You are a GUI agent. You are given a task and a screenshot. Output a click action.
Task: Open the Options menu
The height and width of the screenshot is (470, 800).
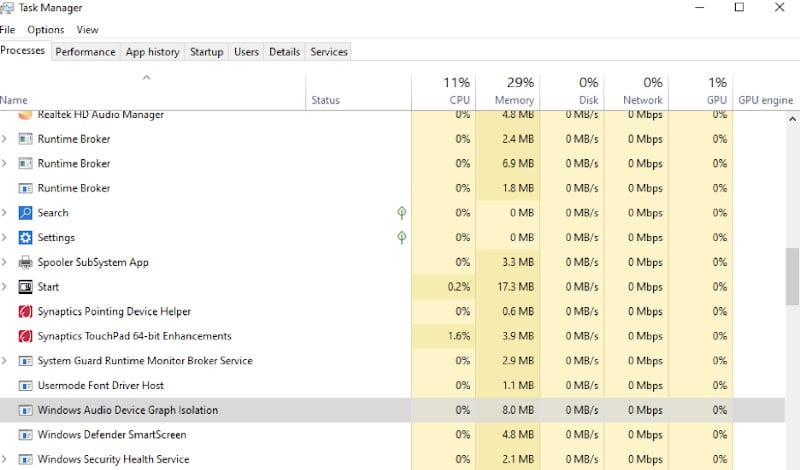click(46, 30)
